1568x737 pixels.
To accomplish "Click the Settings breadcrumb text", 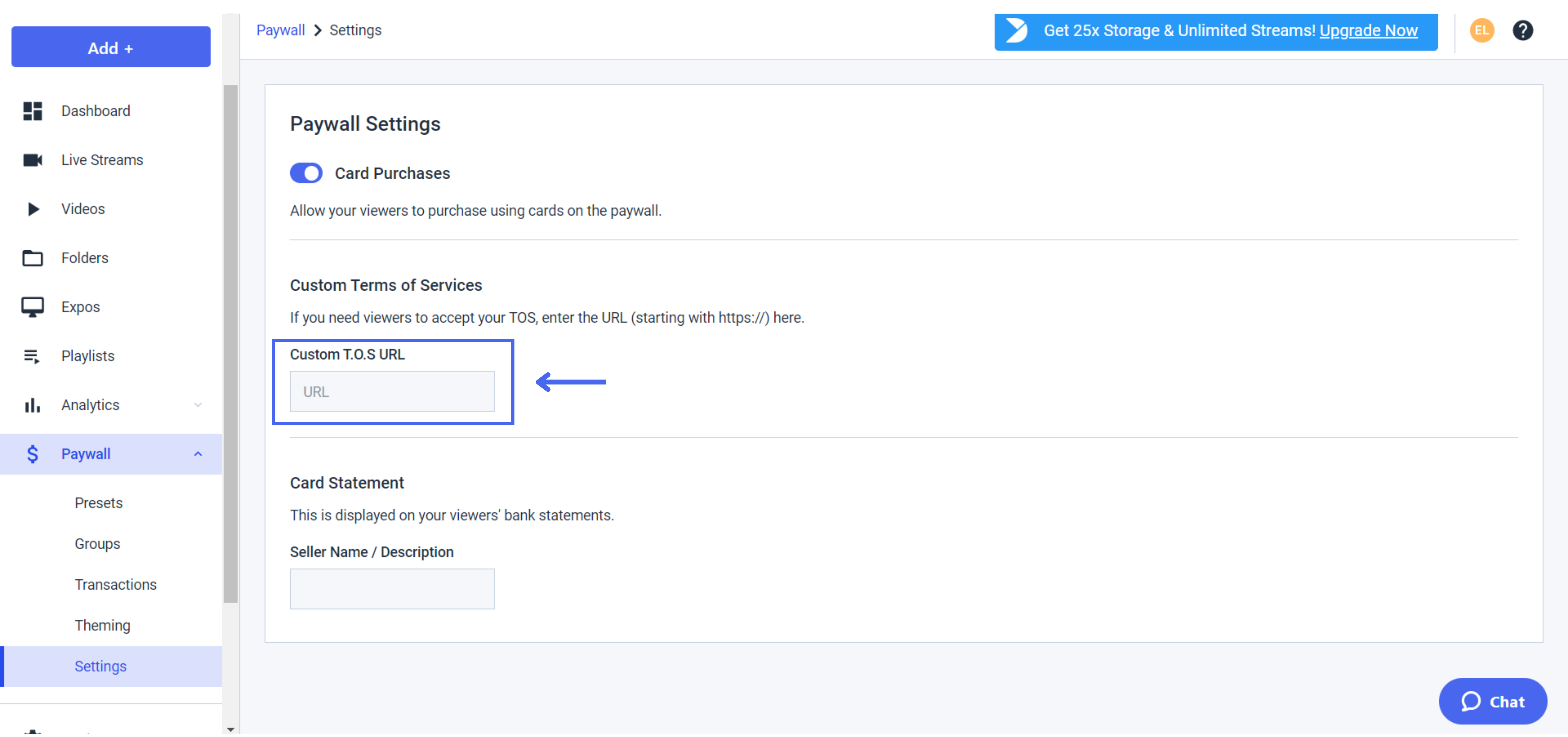I will (355, 30).
